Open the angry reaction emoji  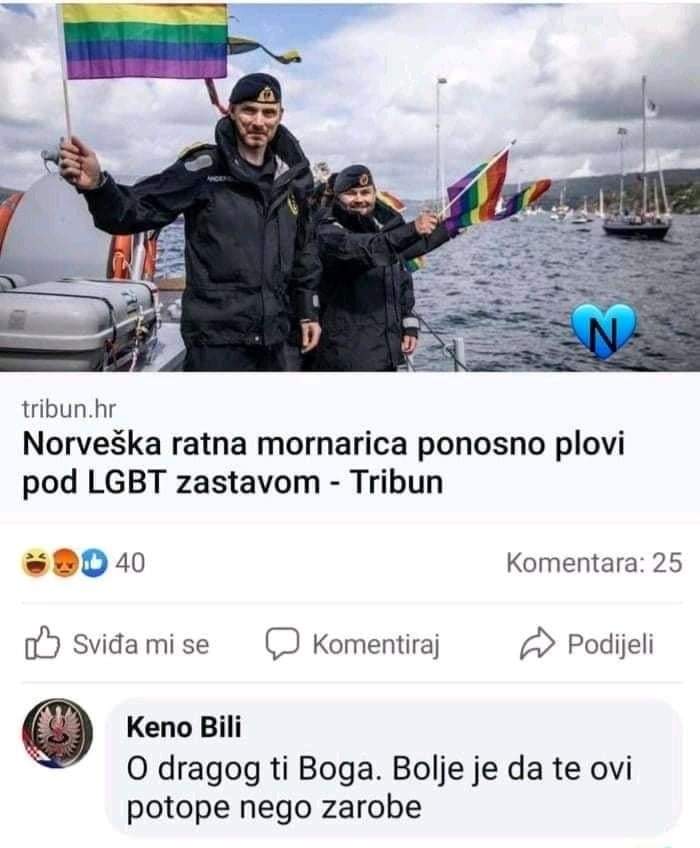(x=65, y=563)
